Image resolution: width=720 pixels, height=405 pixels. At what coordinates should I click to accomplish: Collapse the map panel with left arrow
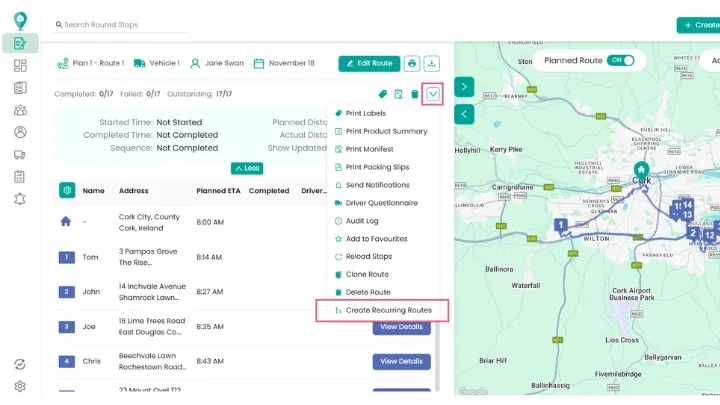coord(464,114)
